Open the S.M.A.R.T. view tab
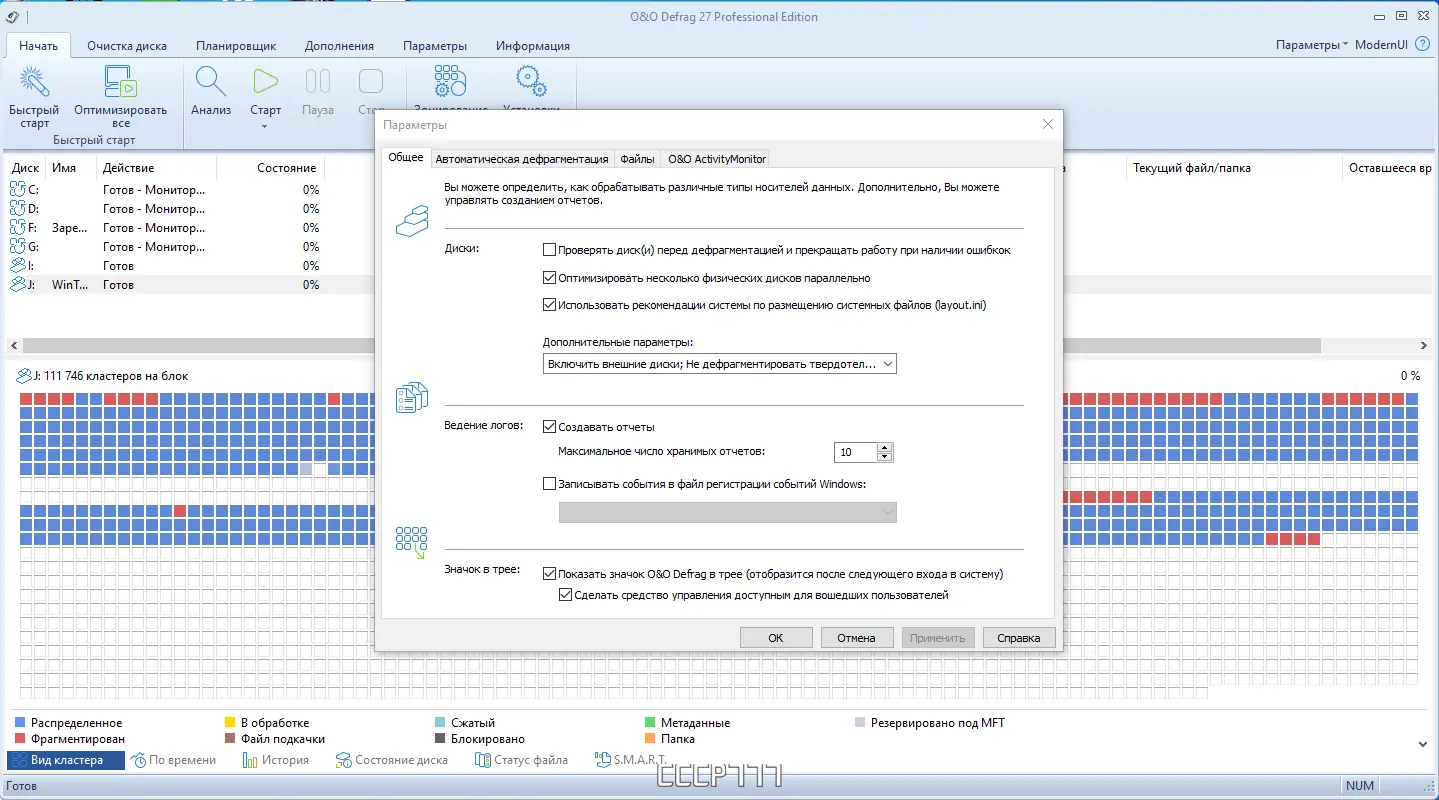Viewport: 1439px width, 800px height. (631, 760)
